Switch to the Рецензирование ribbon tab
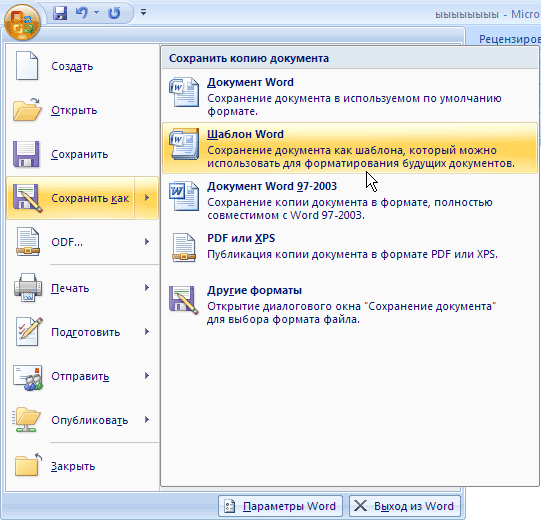 (x=510, y=39)
